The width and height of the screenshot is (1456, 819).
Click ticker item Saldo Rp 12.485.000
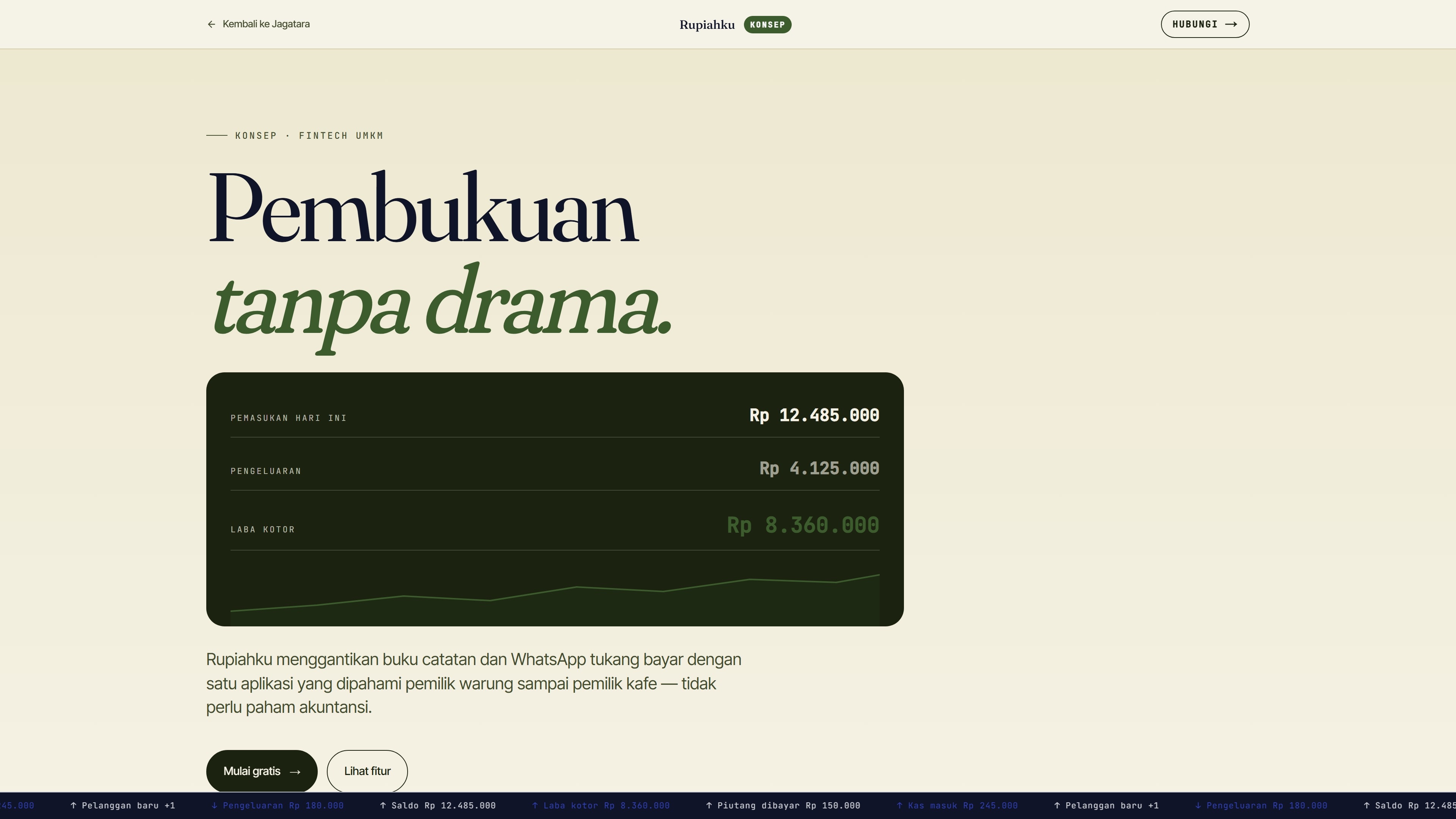[438, 805]
